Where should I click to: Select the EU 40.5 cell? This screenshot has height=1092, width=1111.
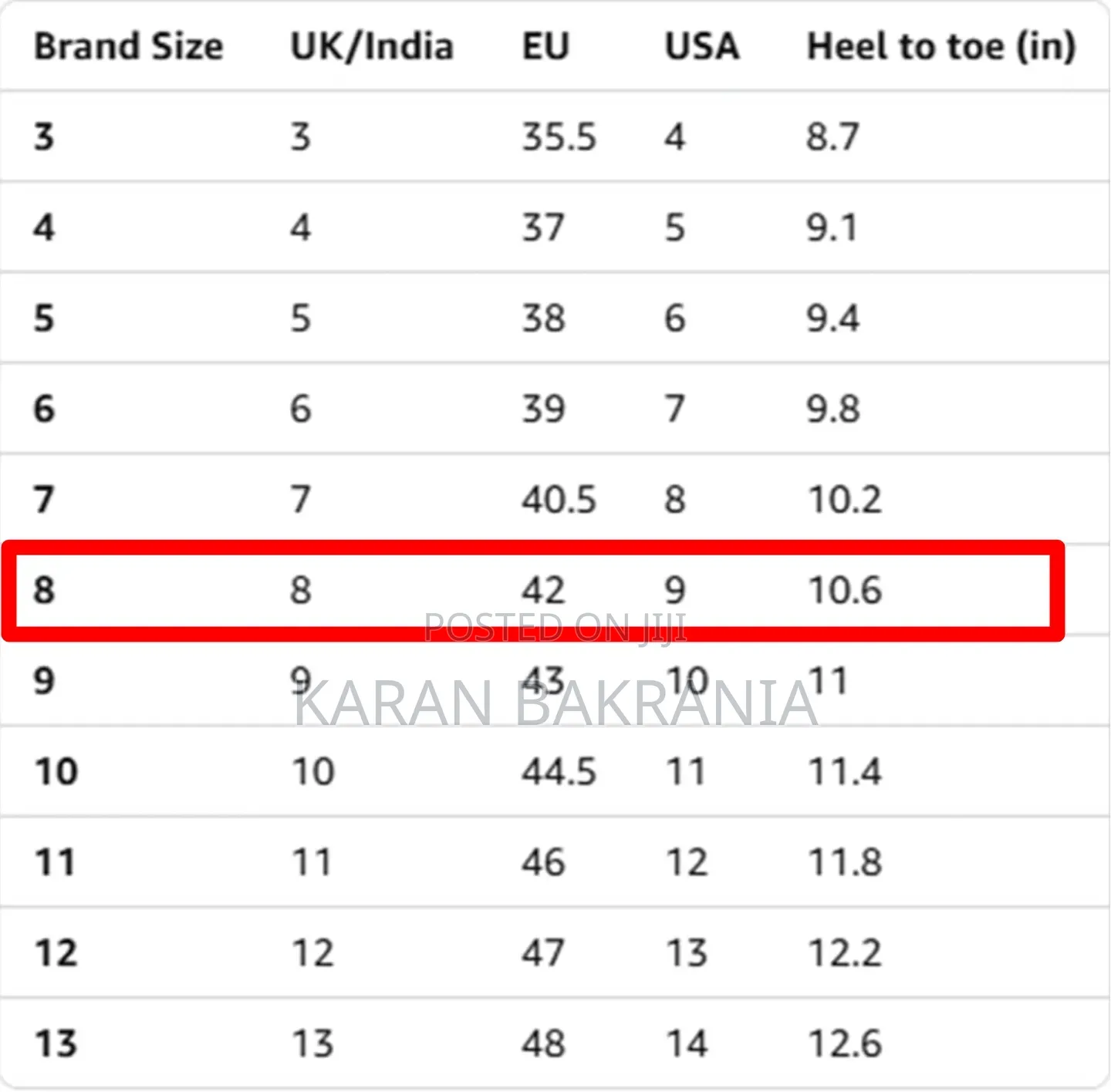coord(559,500)
